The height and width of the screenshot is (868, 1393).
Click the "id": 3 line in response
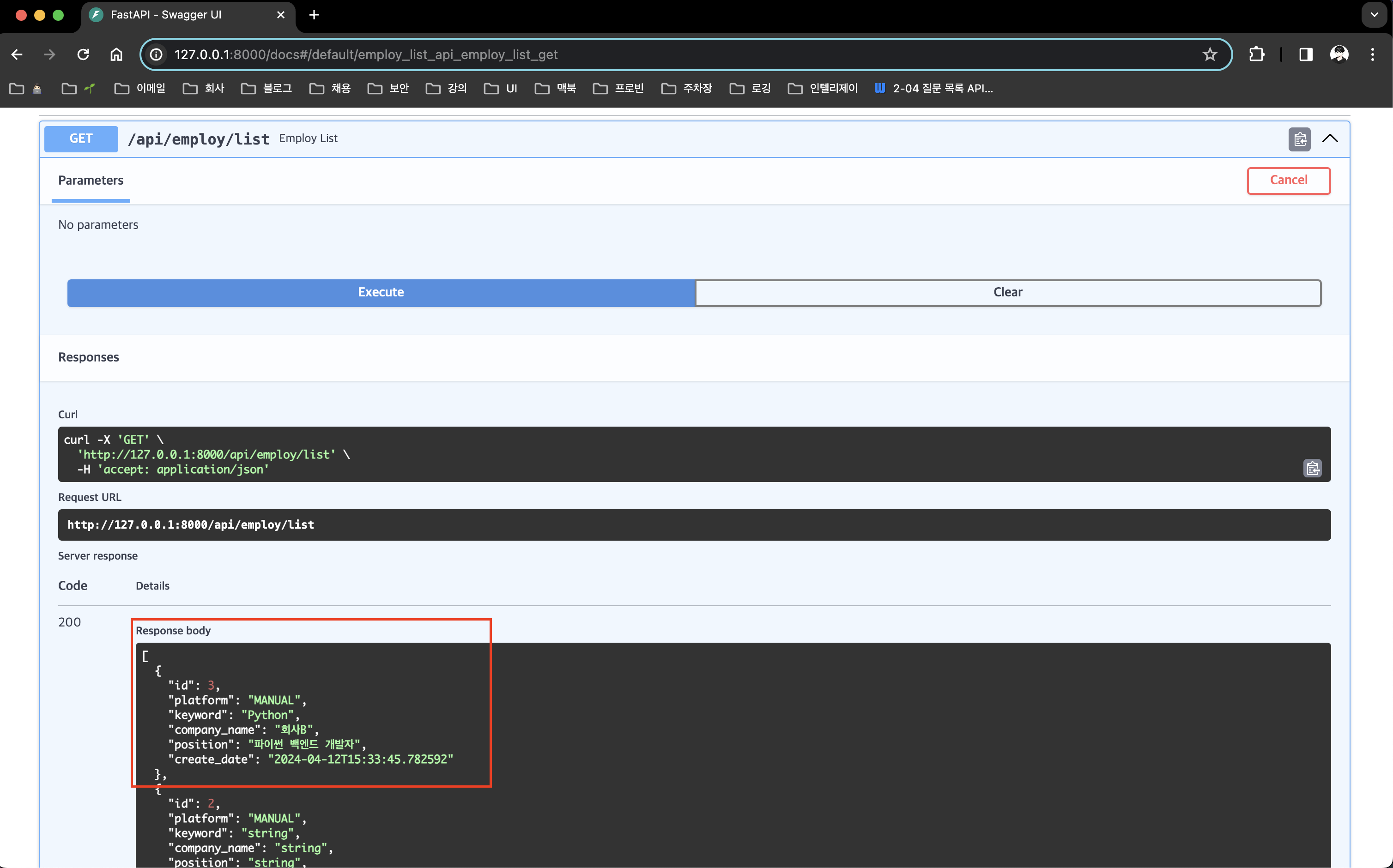[194, 686]
